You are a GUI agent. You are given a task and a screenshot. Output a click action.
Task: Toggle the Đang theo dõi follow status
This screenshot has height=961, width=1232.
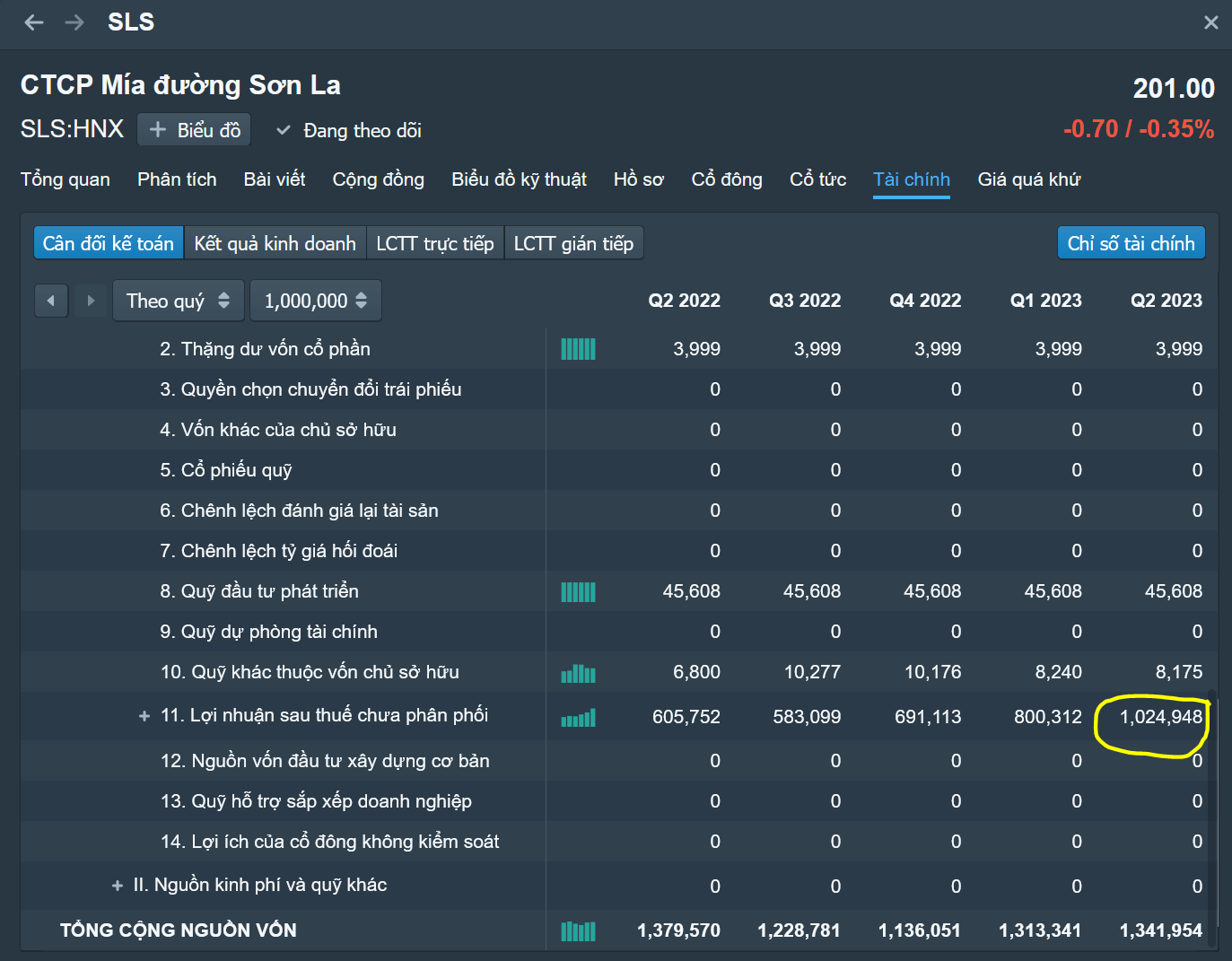pos(348,131)
